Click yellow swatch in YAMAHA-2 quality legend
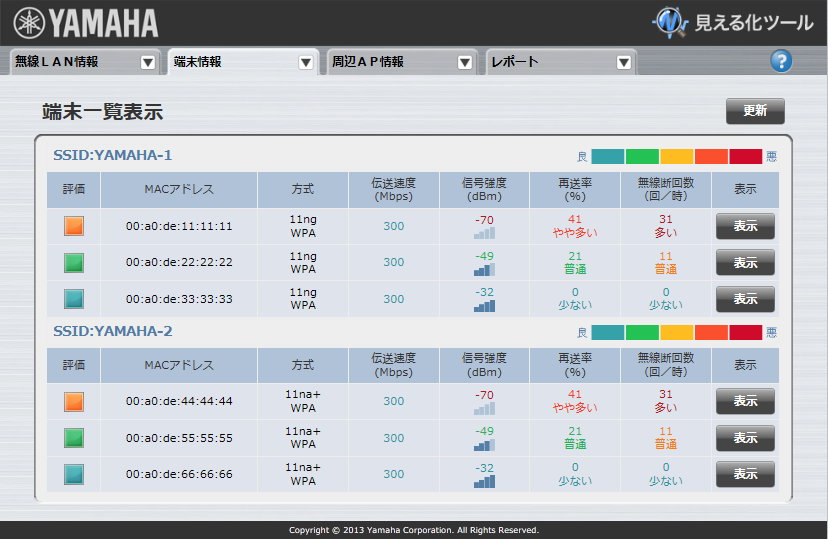 click(676, 332)
